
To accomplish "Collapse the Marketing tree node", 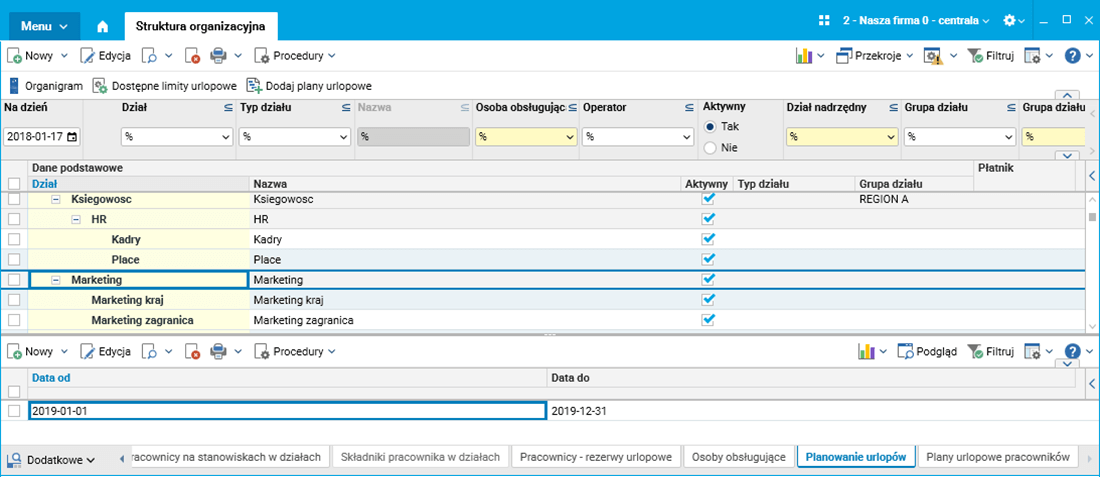I will (x=56, y=280).
